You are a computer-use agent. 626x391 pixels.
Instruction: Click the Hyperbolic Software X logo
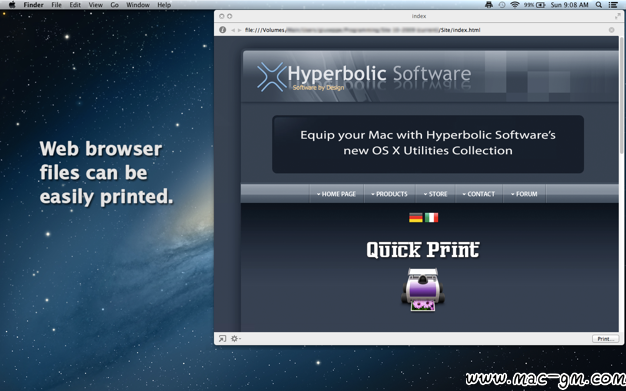272,76
